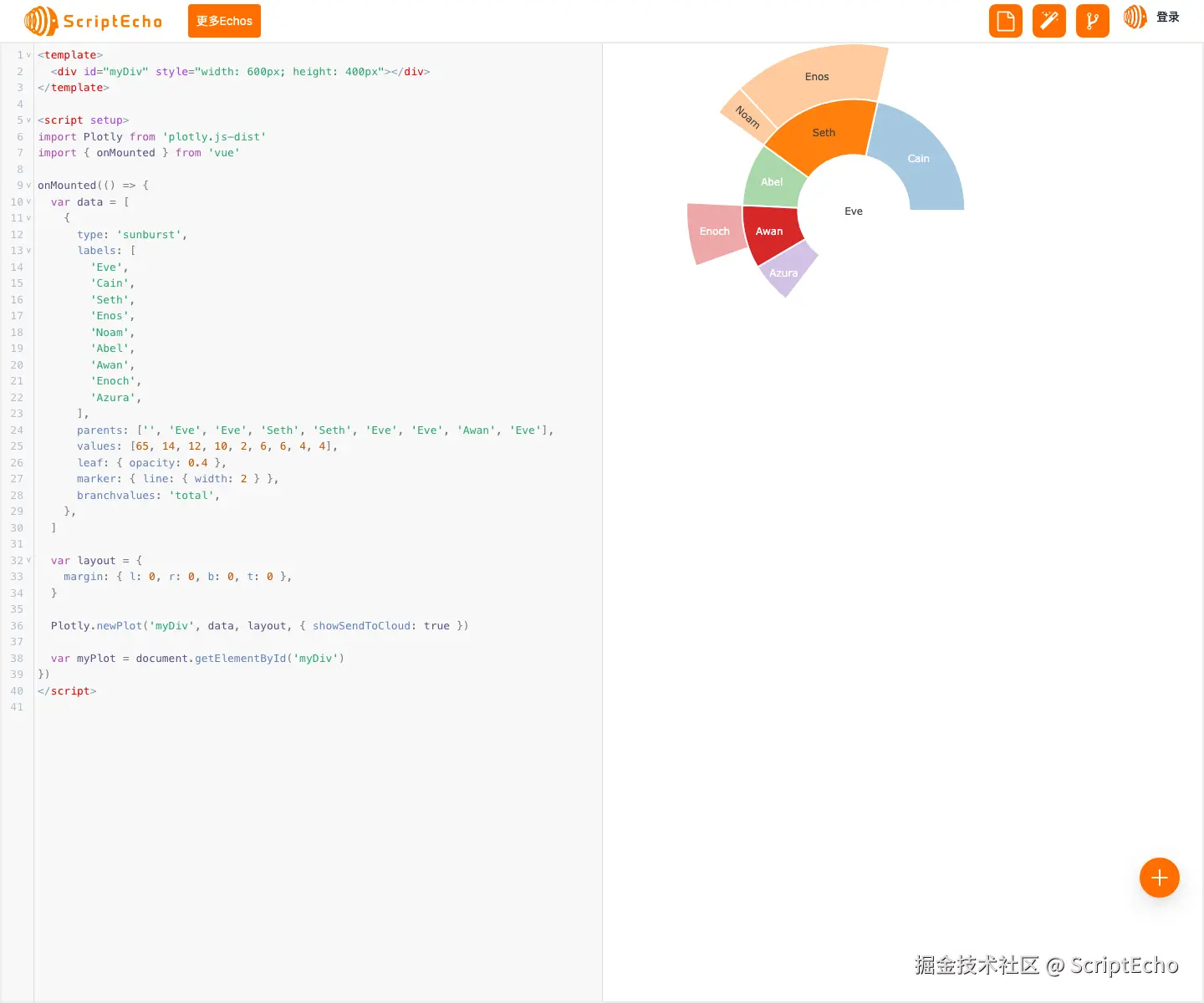Fold the data array at line 10
This screenshot has width=1204, height=1003.
click(28, 202)
